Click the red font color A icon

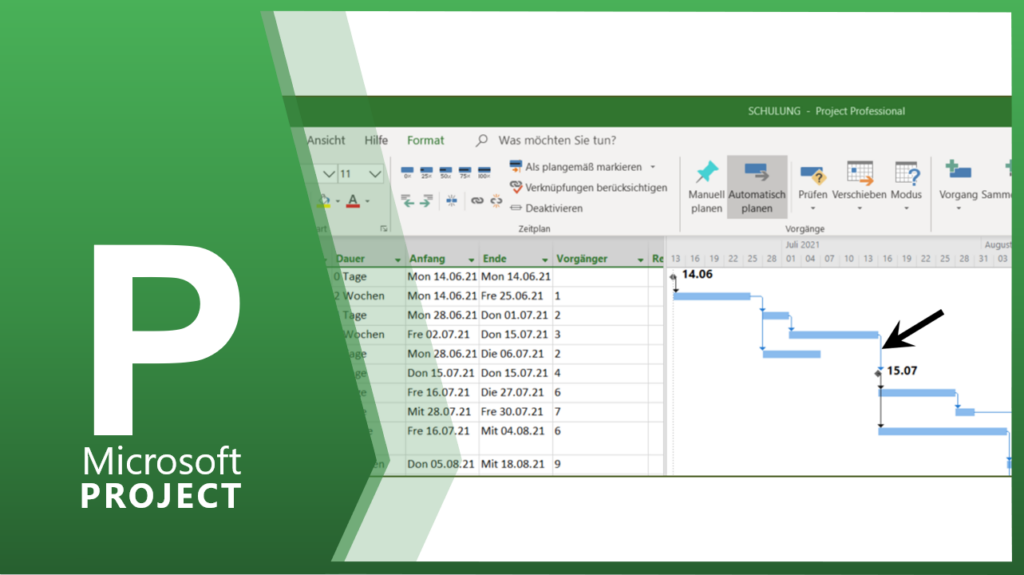click(353, 201)
